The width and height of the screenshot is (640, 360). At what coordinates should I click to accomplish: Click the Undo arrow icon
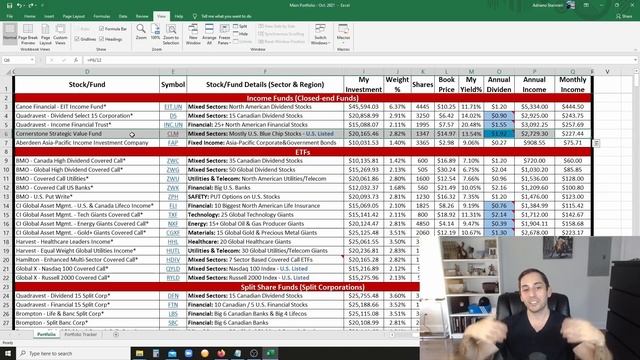19,5
